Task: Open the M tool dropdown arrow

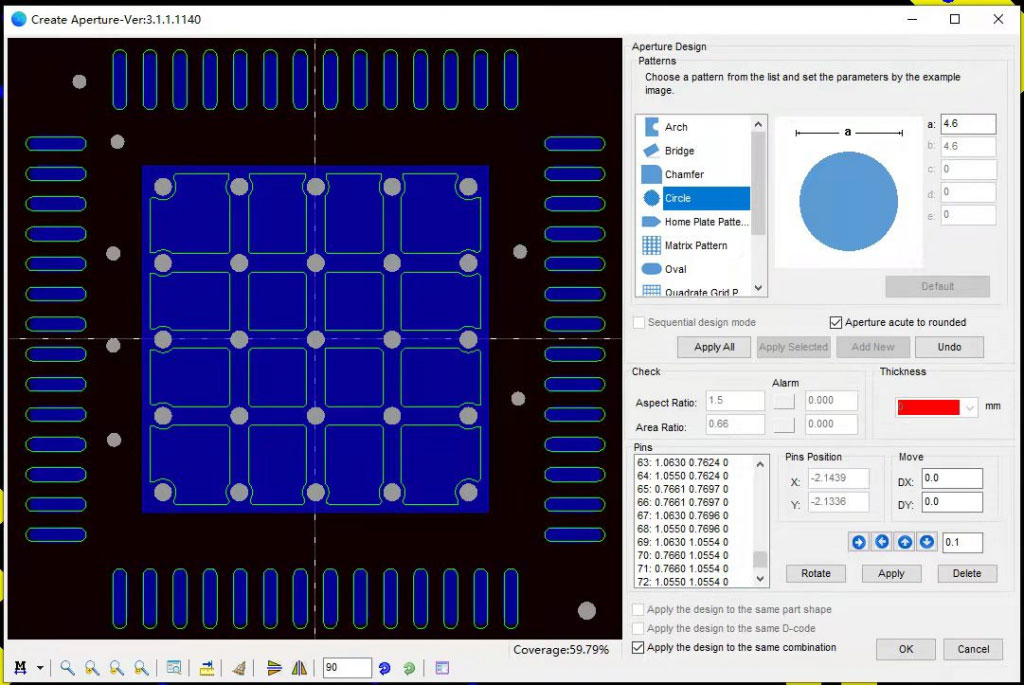Action: (40, 668)
